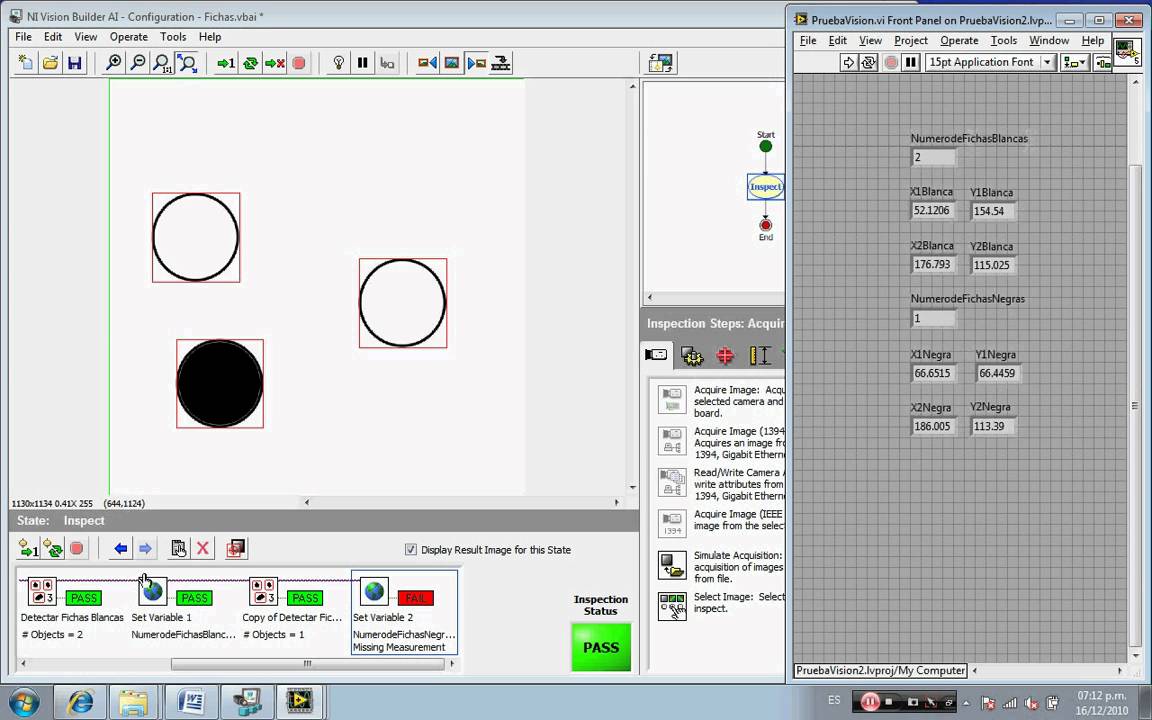1152x720 pixels.
Task: Open the 15pt Application Font dropdown
Action: click(x=990, y=62)
